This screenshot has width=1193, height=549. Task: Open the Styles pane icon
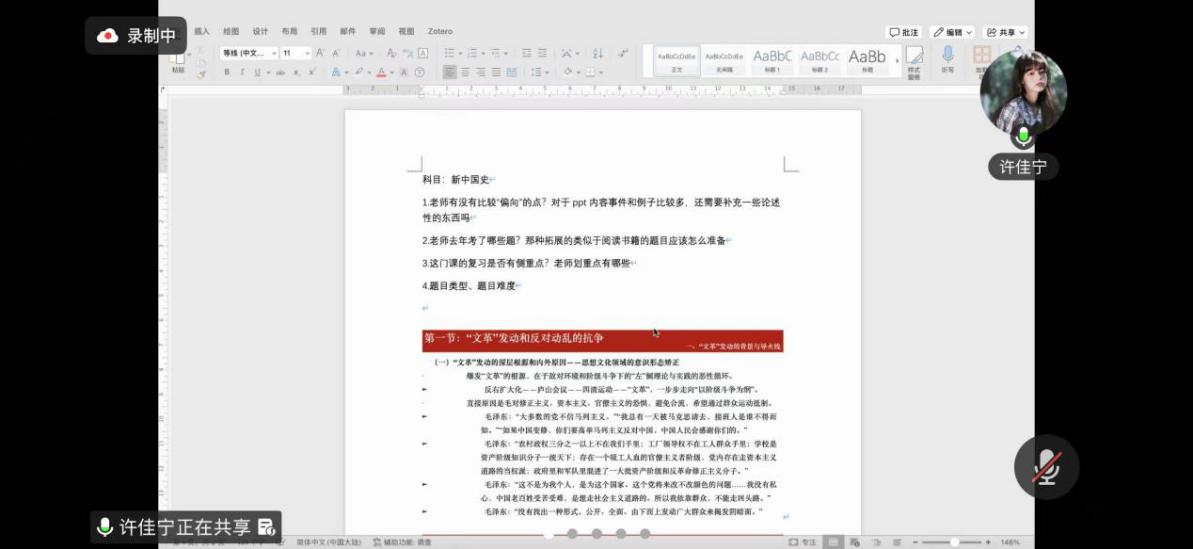coord(914,58)
